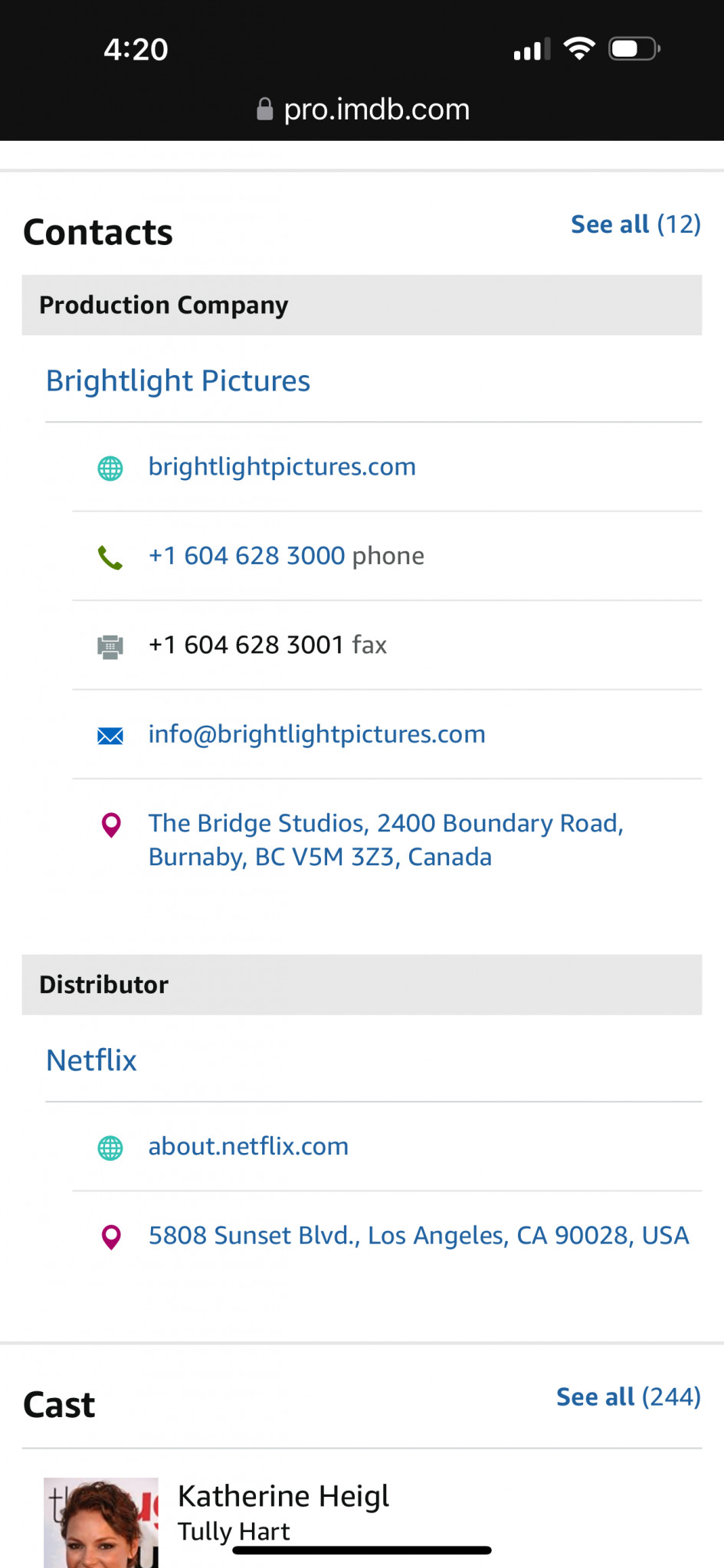Open See all (244) cast members
Screen dimensions: 724x1568
(x=628, y=1397)
